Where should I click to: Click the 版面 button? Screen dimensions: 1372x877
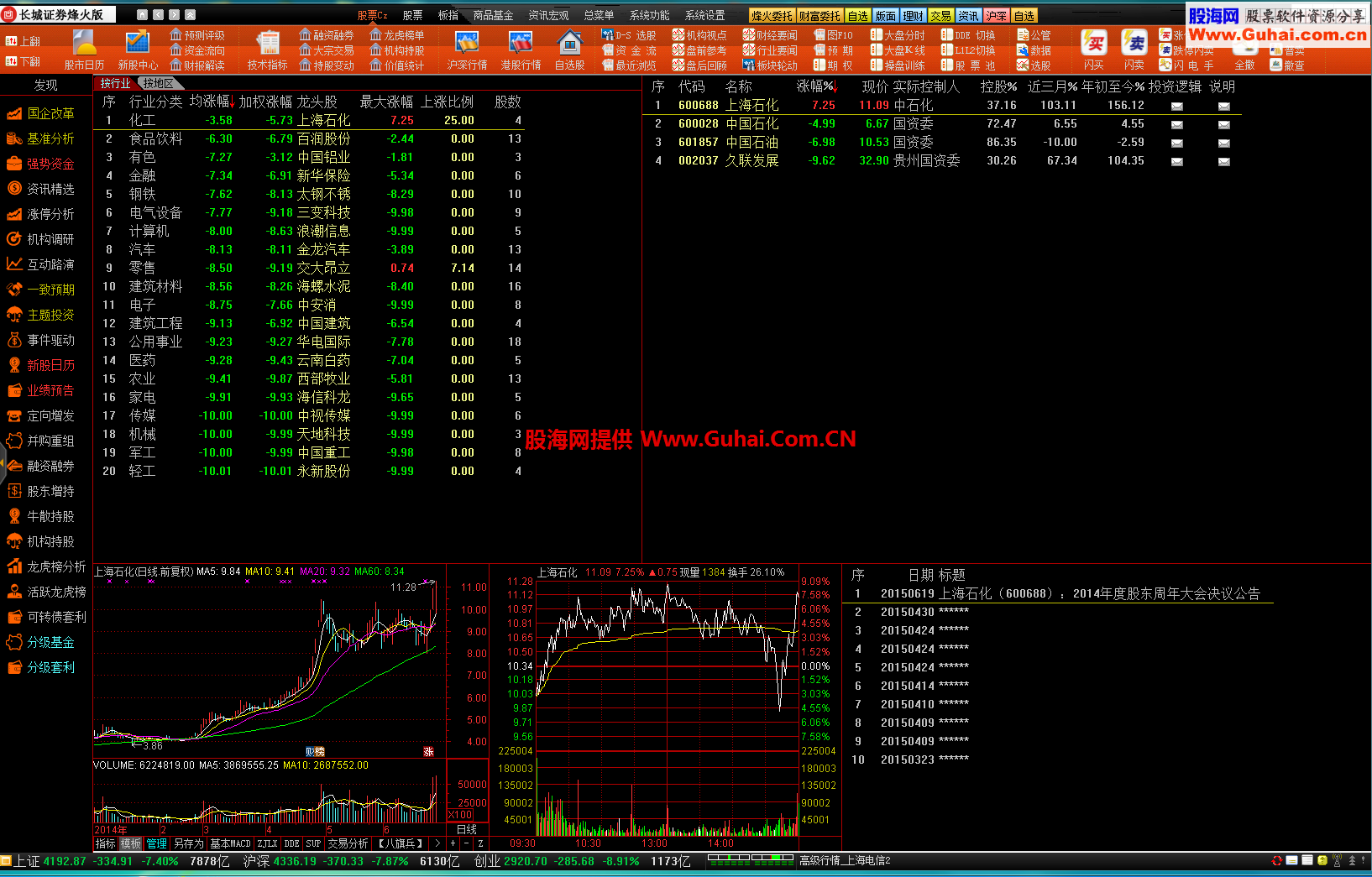point(885,16)
